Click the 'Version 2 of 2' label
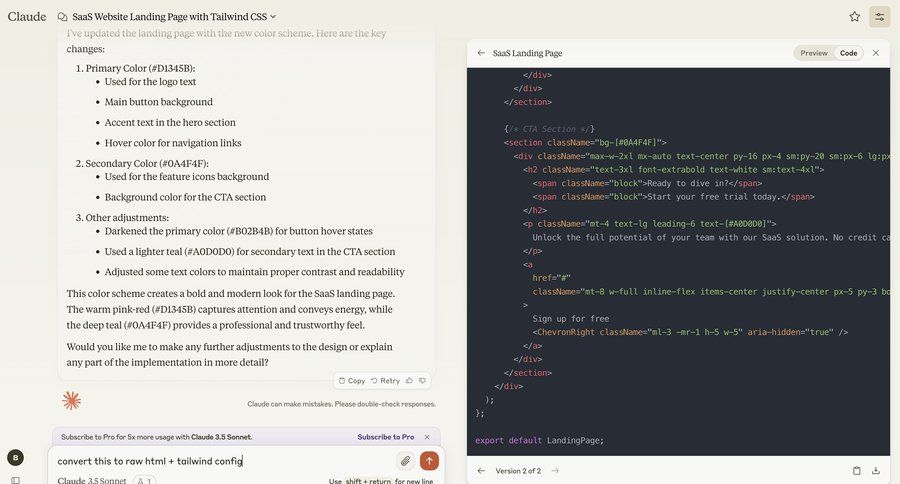 (x=518, y=471)
